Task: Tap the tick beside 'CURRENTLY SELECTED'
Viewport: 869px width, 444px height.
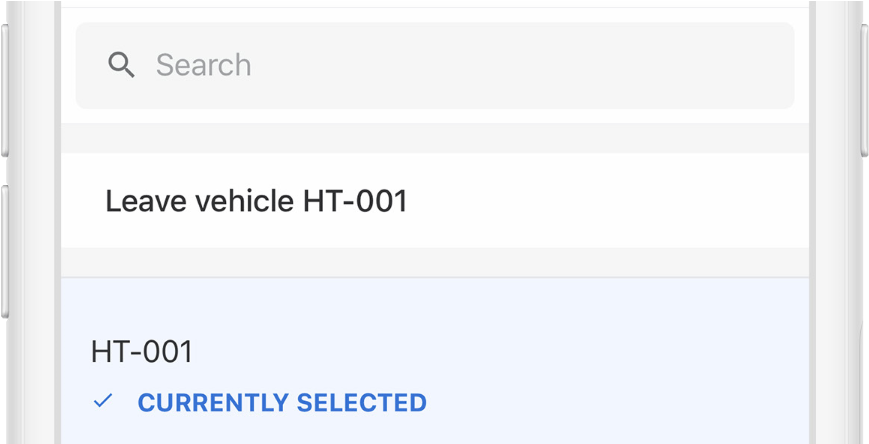Action: tap(102, 402)
